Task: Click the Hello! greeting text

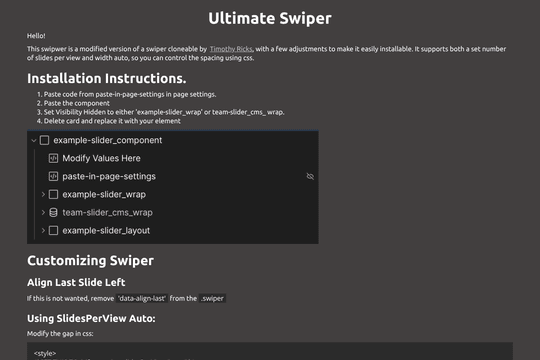Action: [36, 36]
